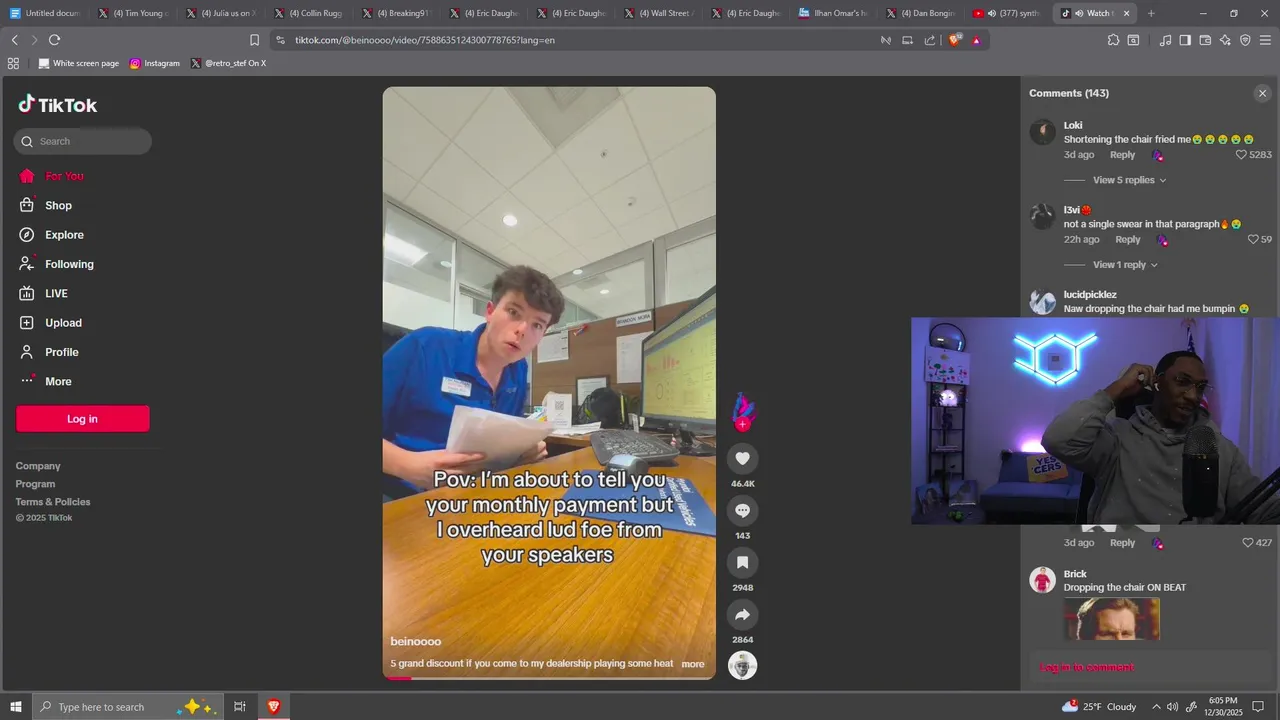The image size is (1280, 720).
Task: Close the comments panel
Action: 1262,93
